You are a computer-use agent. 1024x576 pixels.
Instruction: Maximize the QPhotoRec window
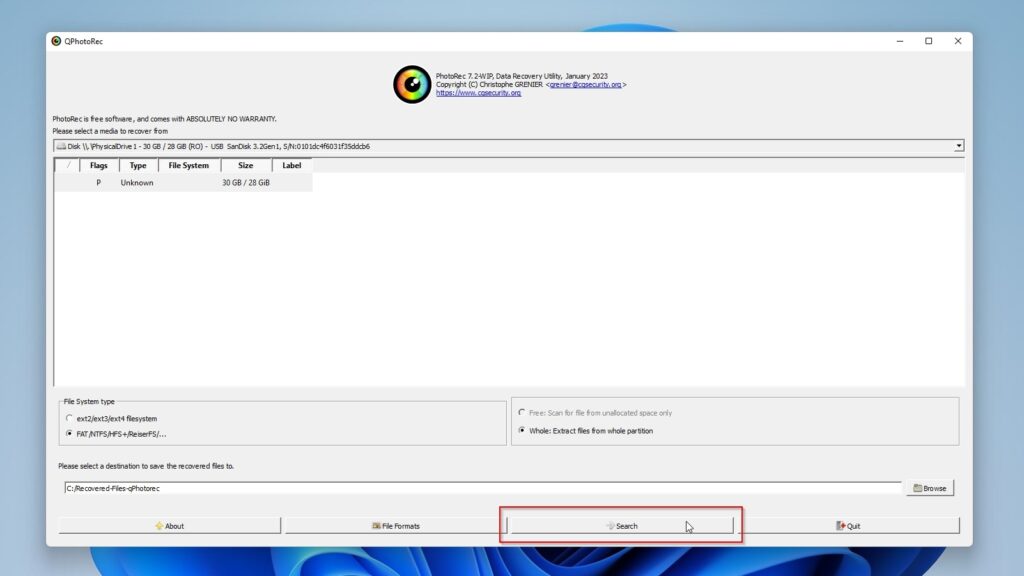pyautogui.click(x=929, y=41)
